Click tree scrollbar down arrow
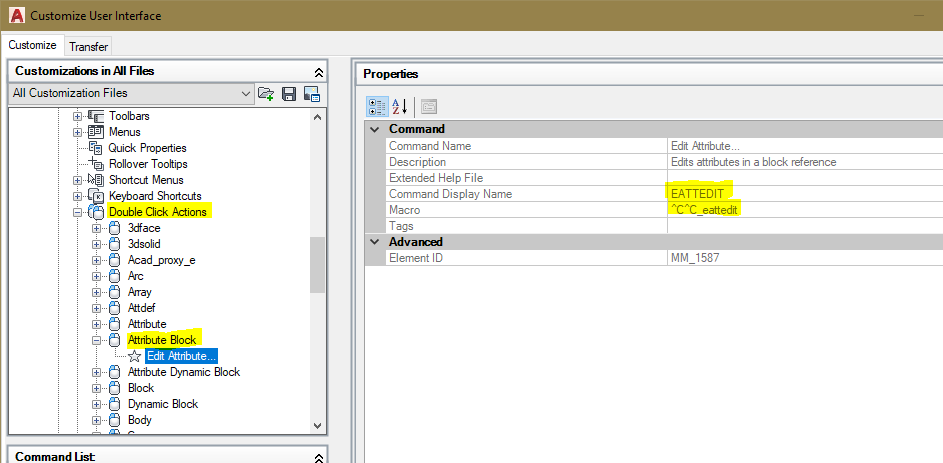Viewport: 943px width, 463px height. pos(318,425)
